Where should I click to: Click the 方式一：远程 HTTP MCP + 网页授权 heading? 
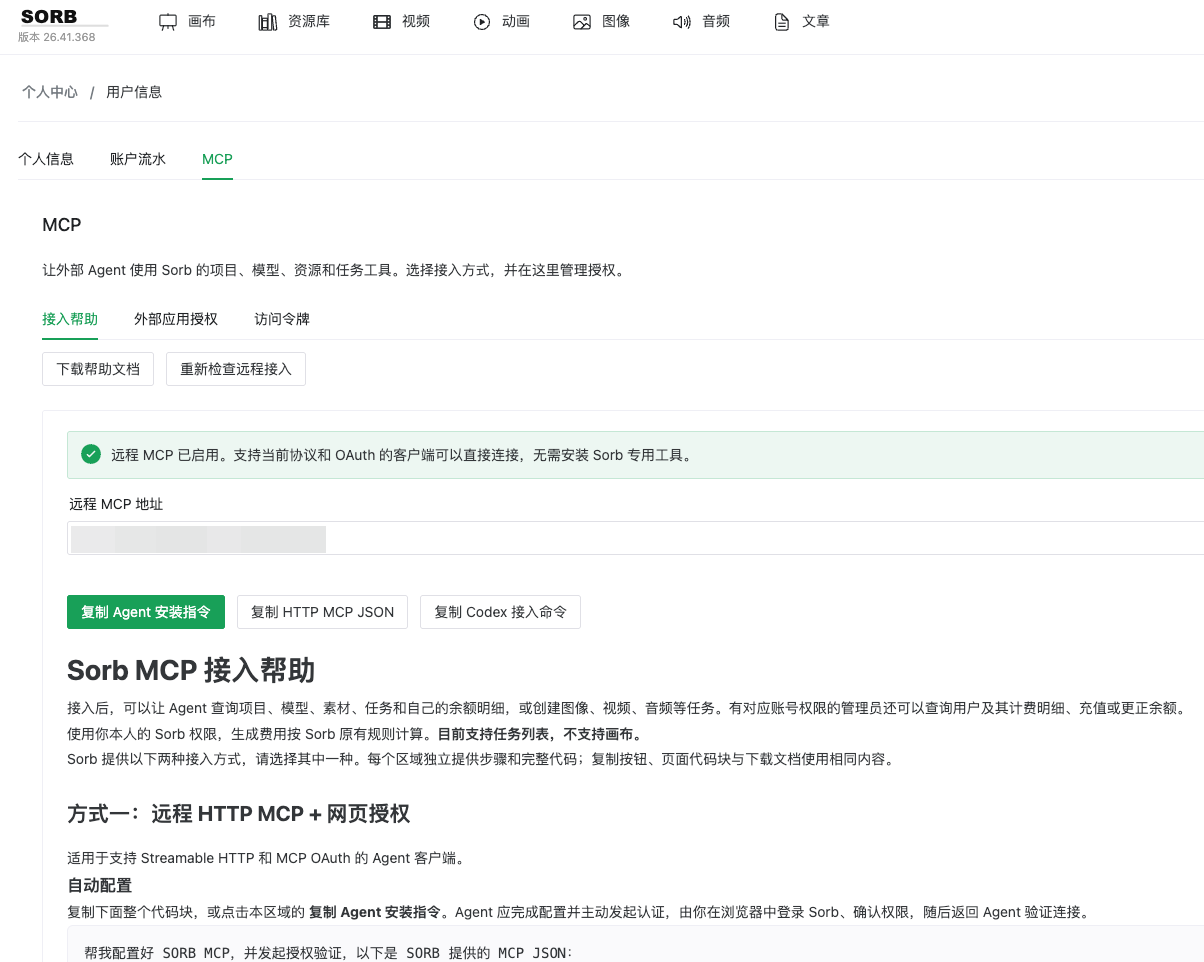239,814
